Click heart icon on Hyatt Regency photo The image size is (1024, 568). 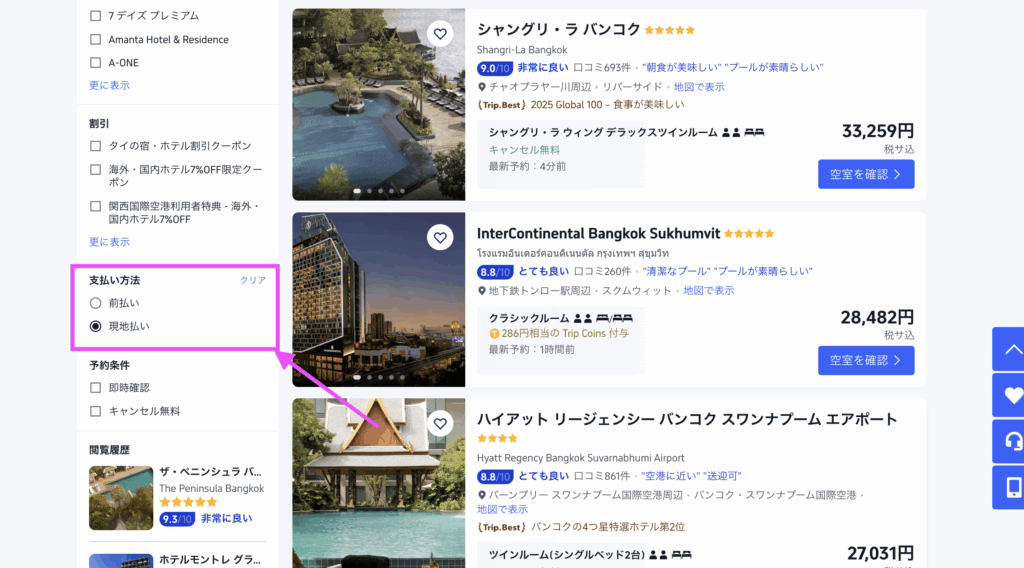[440, 424]
